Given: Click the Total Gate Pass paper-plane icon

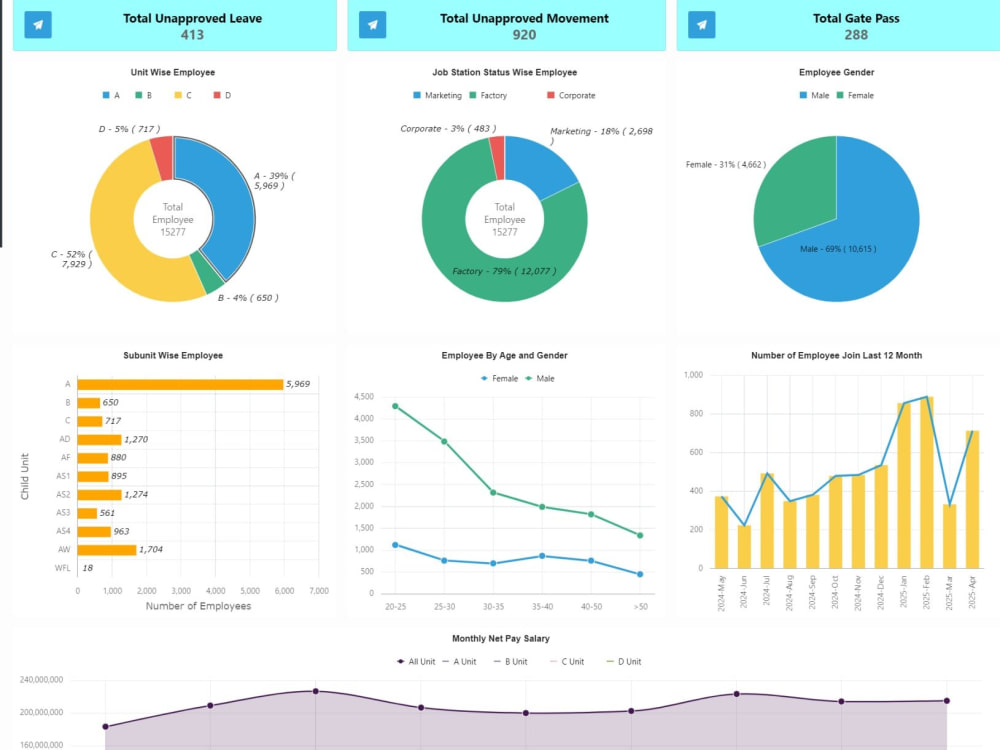Looking at the screenshot, I should [x=702, y=25].
